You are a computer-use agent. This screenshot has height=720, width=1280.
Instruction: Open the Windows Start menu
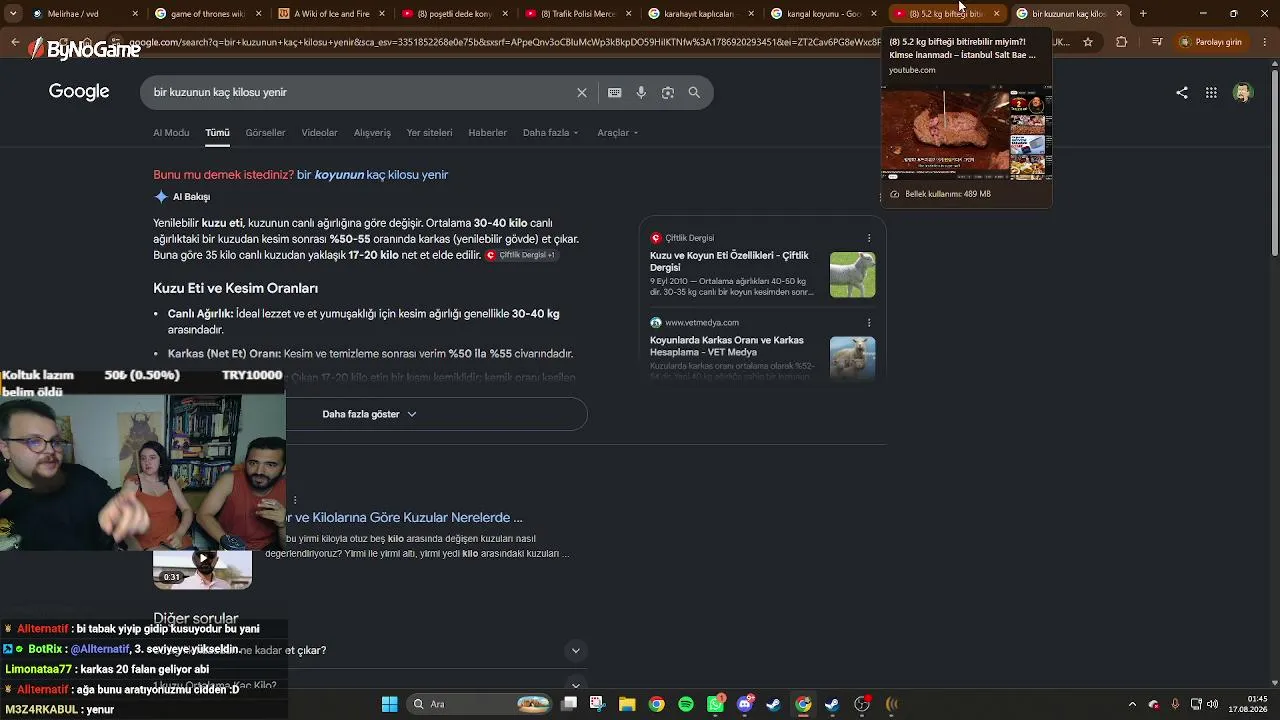(389, 704)
